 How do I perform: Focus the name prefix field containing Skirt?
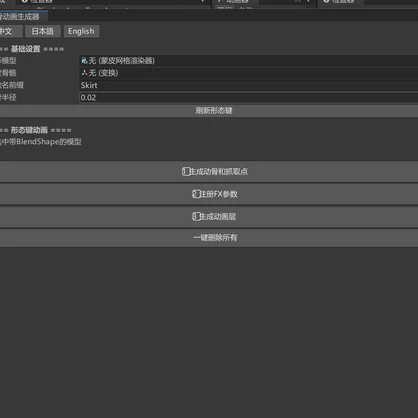coord(249,85)
